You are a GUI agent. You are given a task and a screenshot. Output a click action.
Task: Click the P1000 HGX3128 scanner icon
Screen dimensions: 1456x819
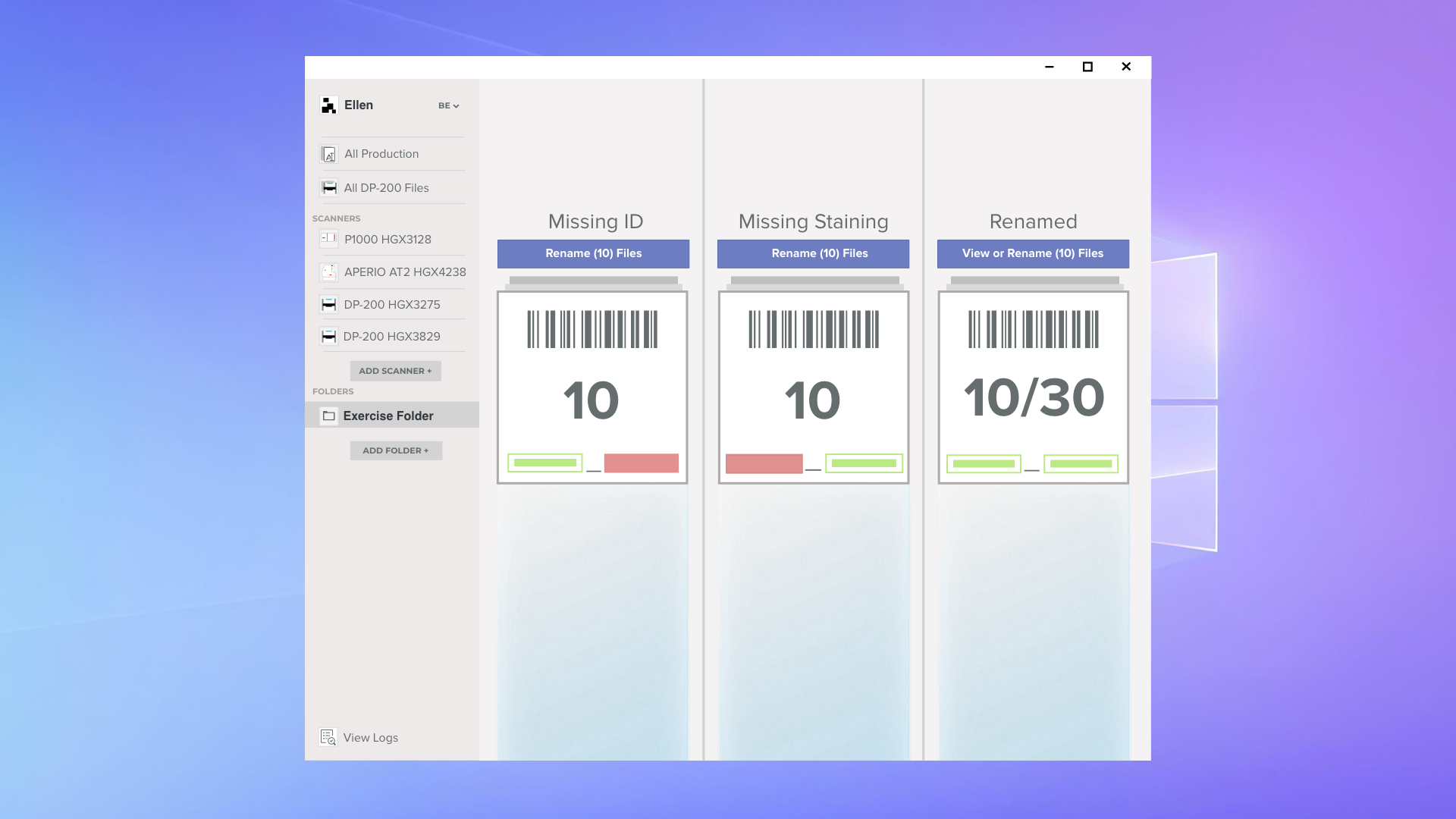click(x=328, y=239)
